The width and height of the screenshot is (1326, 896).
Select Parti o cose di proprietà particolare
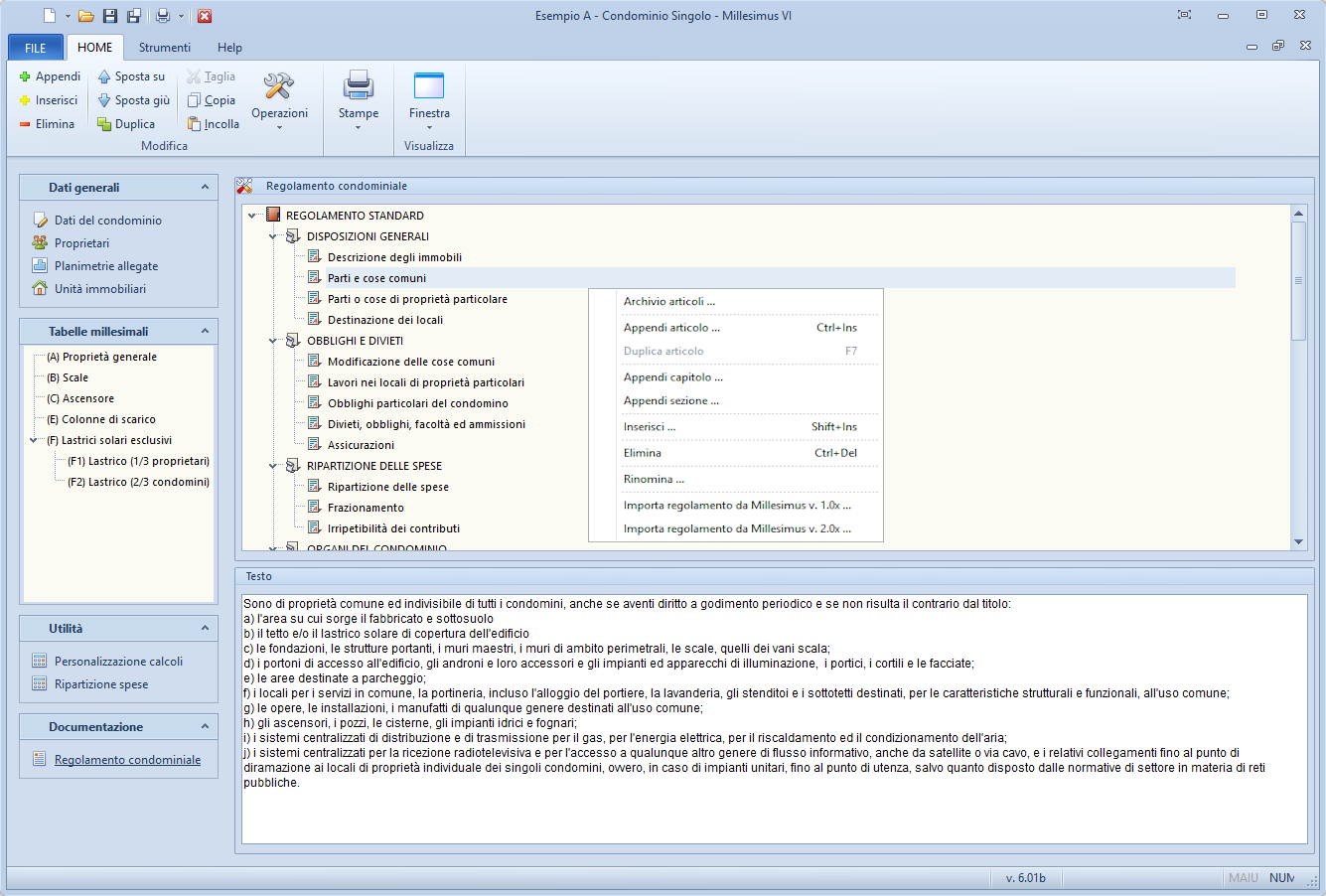pyautogui.click(x=417, y=299)
